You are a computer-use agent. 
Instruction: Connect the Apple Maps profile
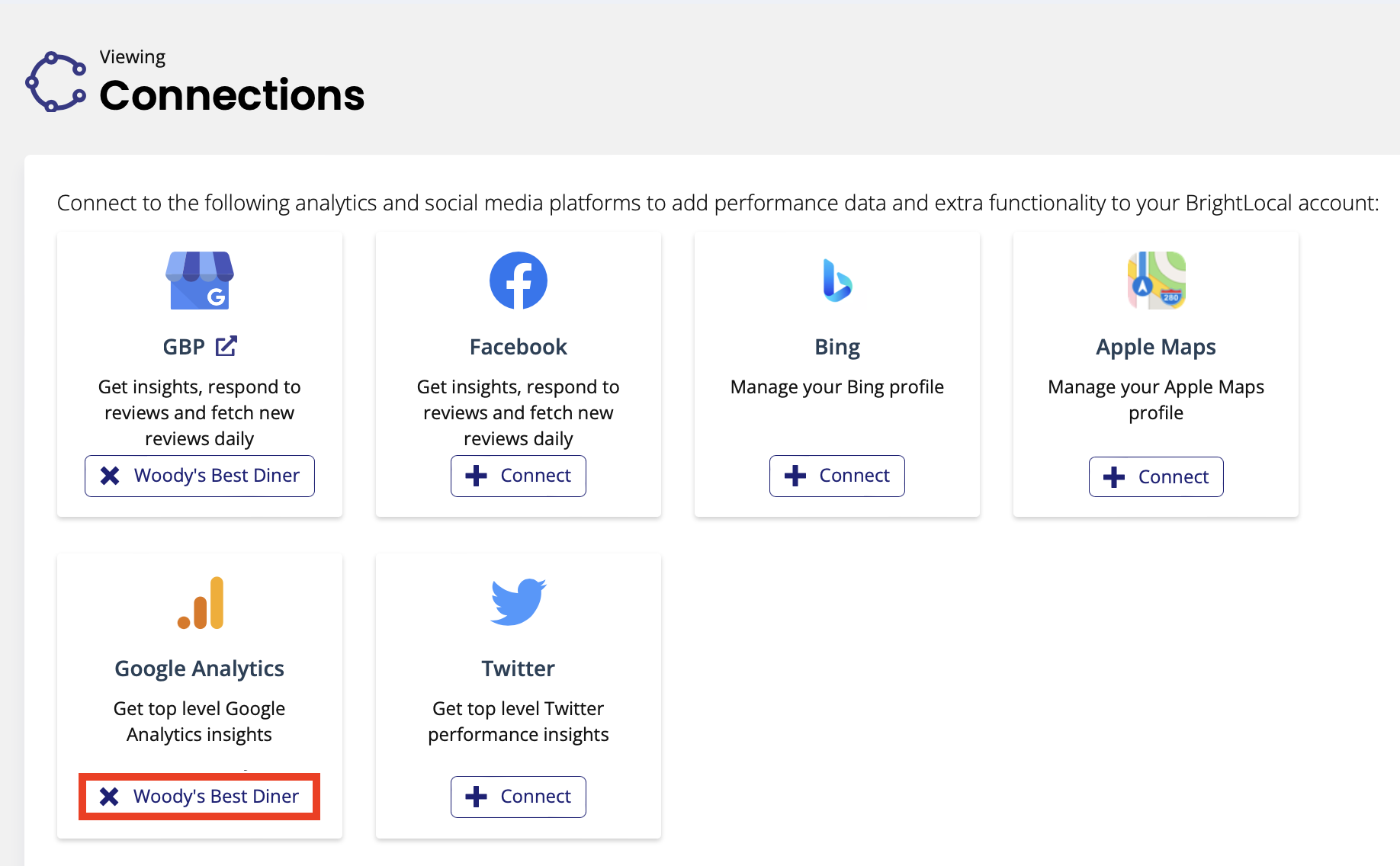point(1156,476)
